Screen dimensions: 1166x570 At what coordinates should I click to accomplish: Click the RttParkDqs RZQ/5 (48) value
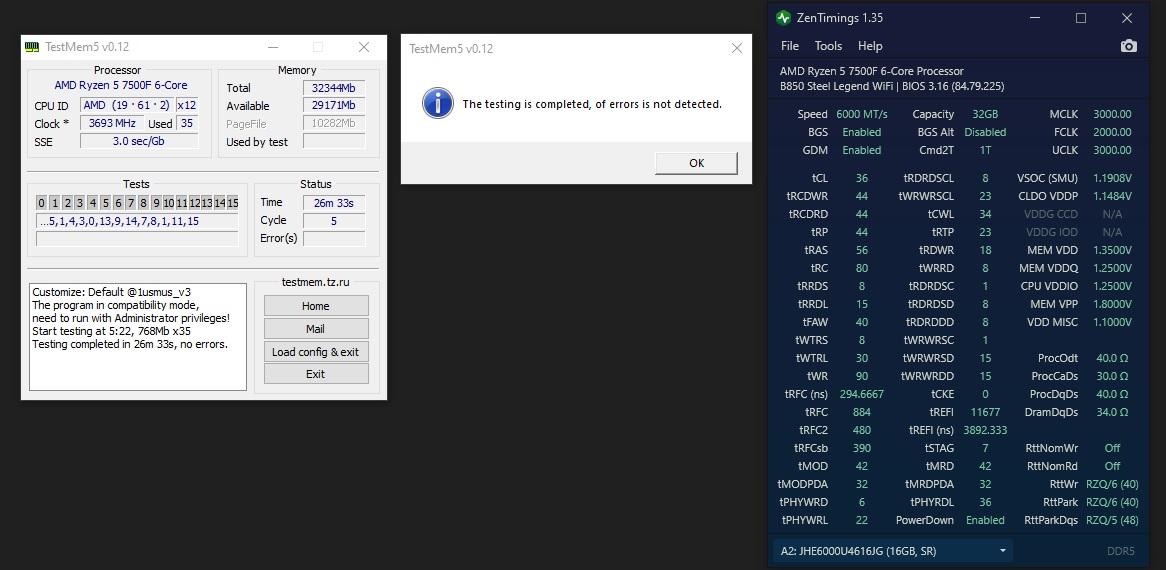coord(1112,520)
